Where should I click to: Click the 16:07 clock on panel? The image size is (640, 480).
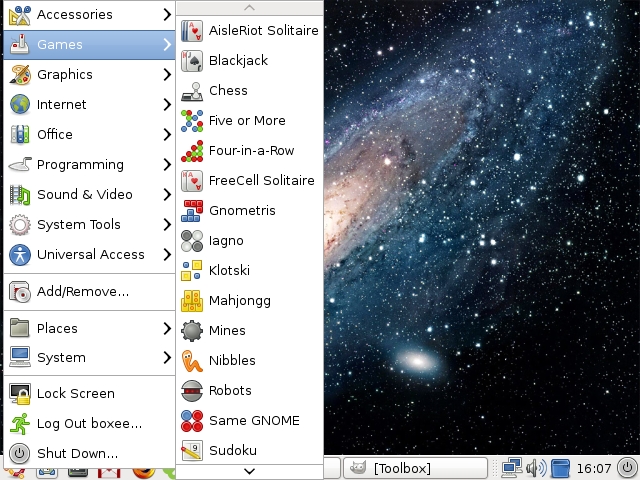(594, 469)
